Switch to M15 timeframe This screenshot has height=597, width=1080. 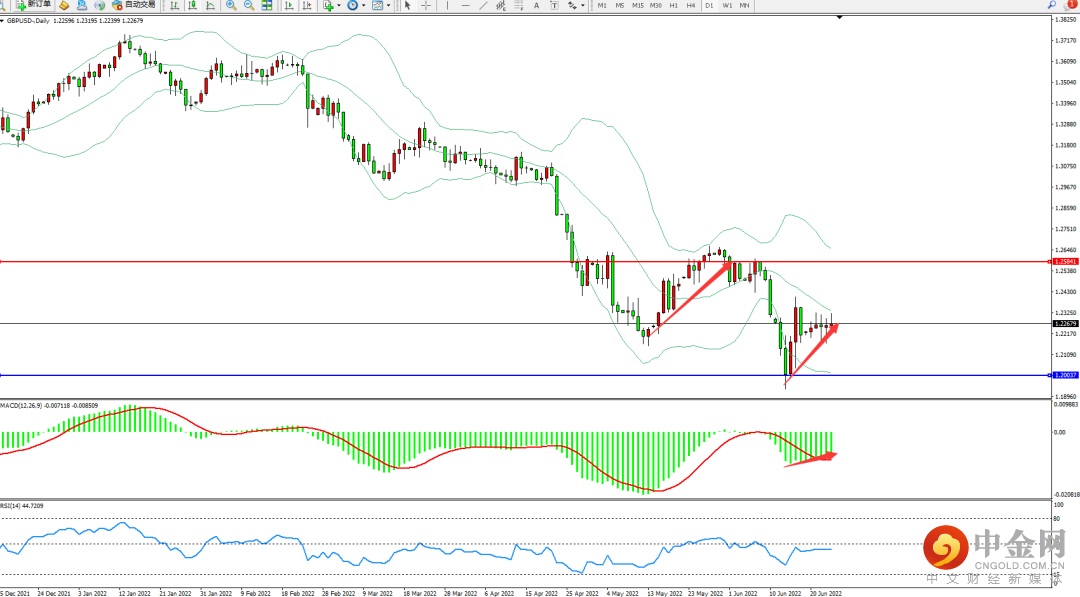coord(637,5)
